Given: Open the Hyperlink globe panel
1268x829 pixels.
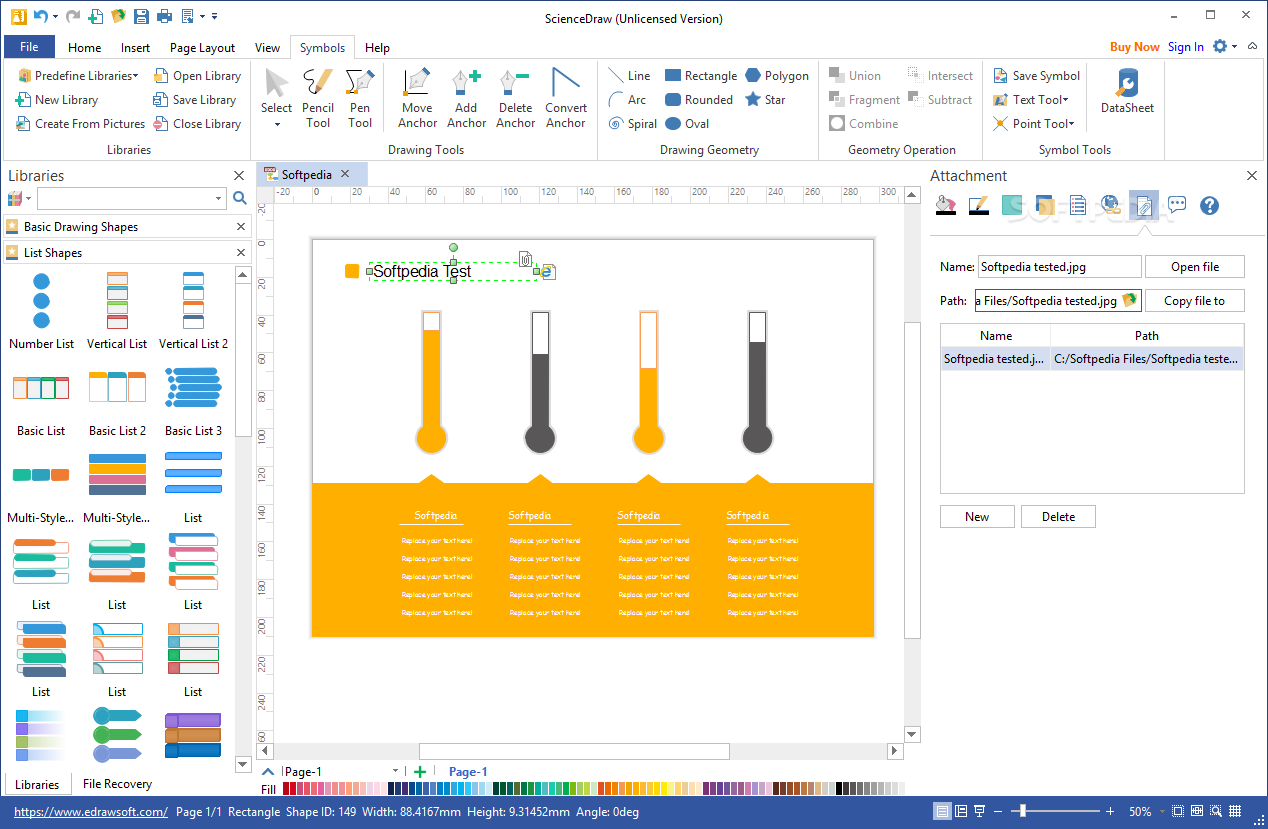Looking at the screenshot, I should coord(1110,206).
